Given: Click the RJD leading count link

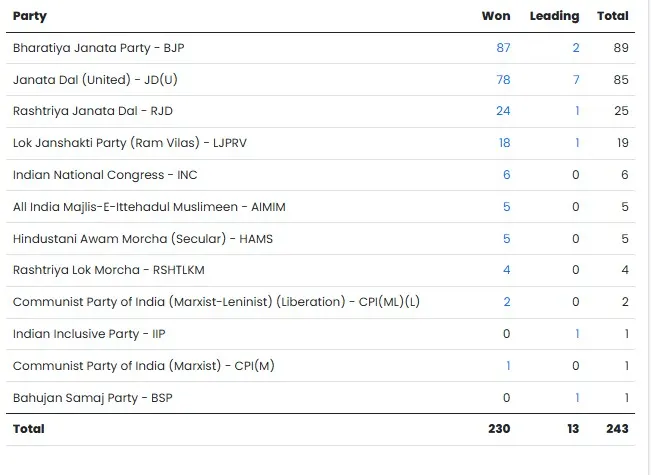Looking at the screenshot, I should (577, 111).
